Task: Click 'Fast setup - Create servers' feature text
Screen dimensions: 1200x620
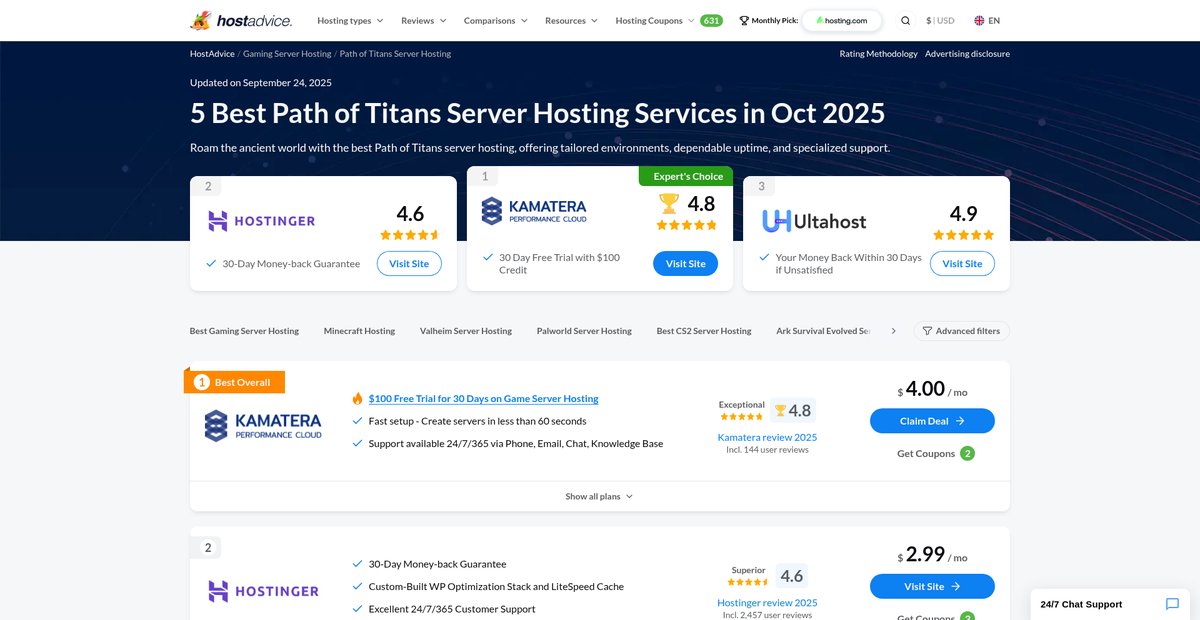Action: [477, 421]
